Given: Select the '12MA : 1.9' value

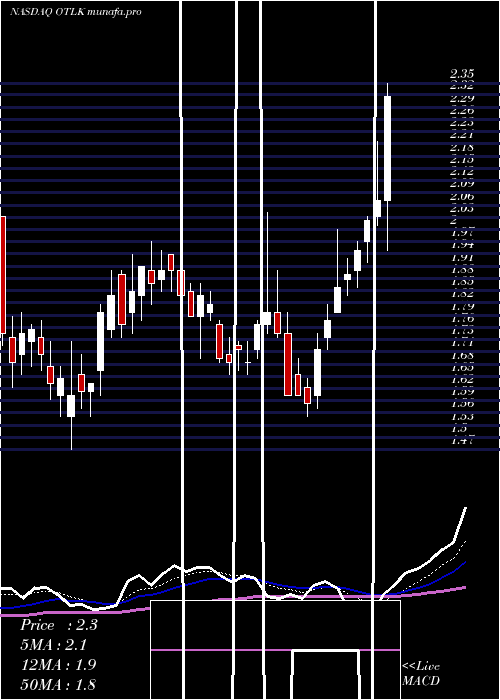Looking at the screenshot, I should pos(58,665).
